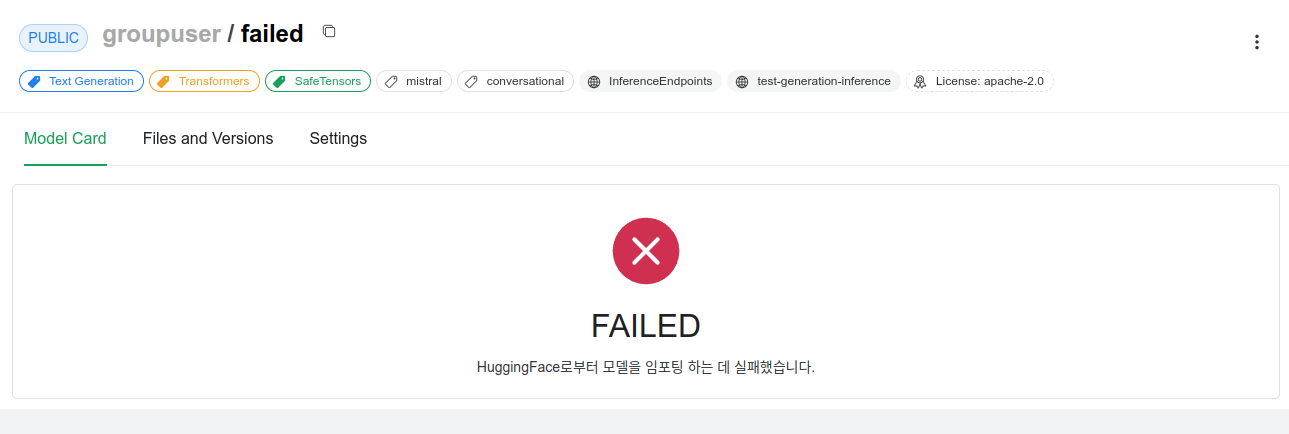The height and width of the screenshot is (434, 1289).
Task: Open the Files and Versions tab
Action: point(208,139)
